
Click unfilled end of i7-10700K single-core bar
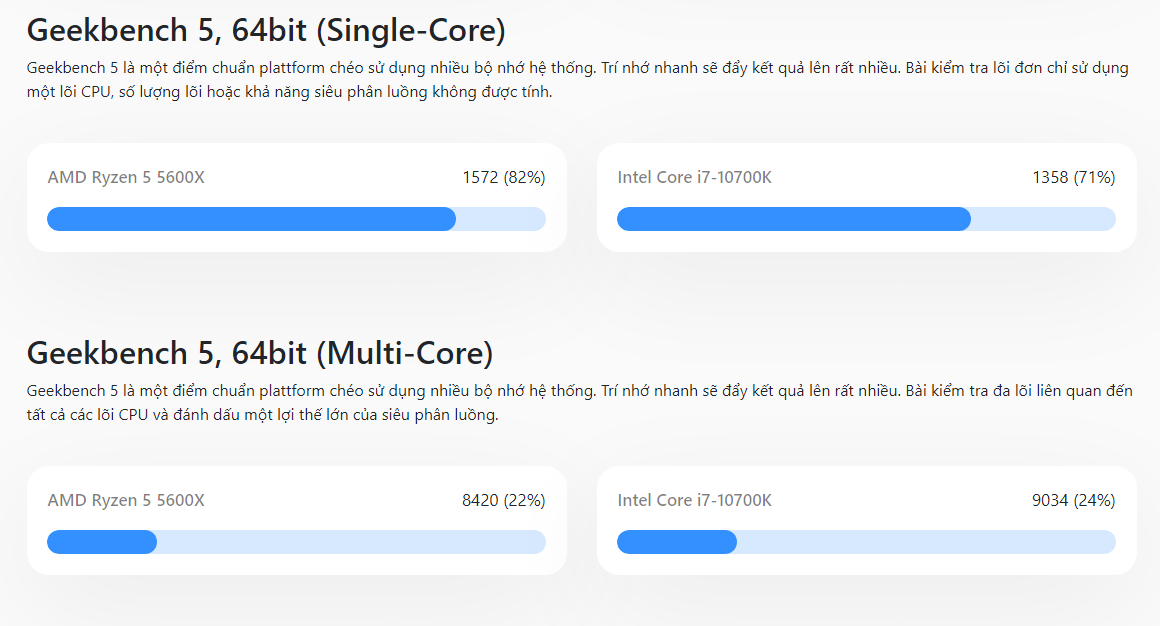pyautogui.click(x=1043, y=219)
